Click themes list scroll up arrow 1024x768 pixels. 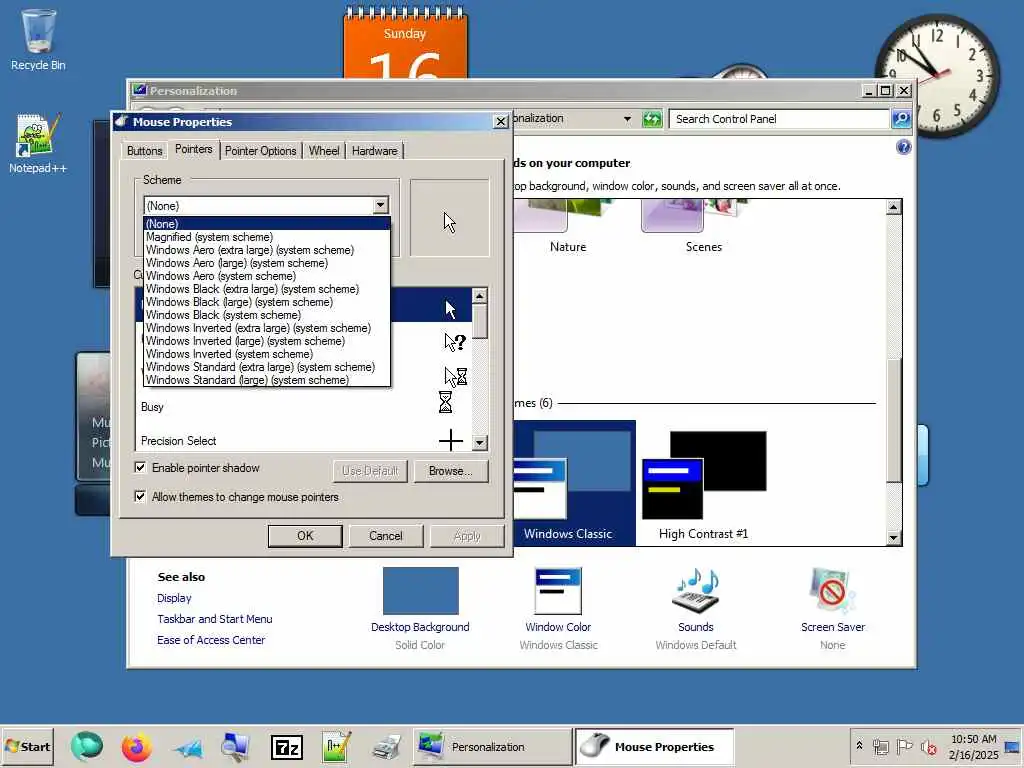pyautogui.click(x=893, y=207)
